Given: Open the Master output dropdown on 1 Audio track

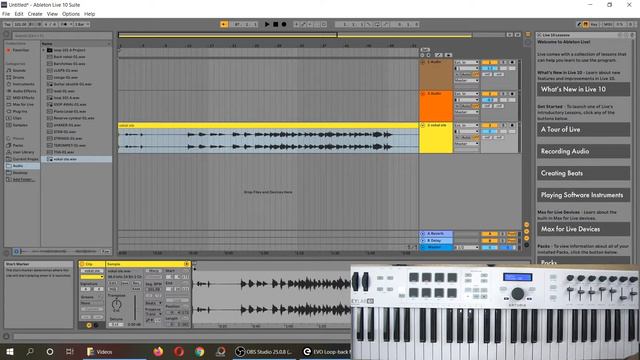Looking at the screenshot, I should [x=467, y=80].
